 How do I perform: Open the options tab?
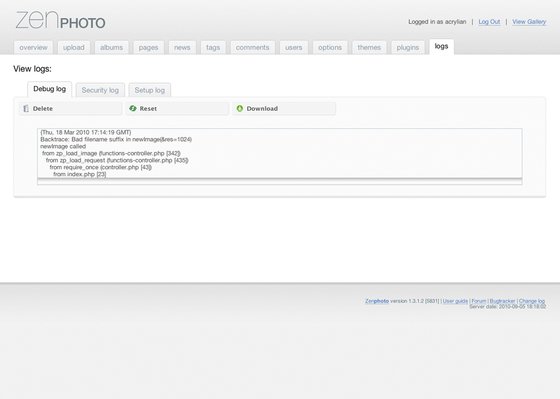[x=330, y=48]
